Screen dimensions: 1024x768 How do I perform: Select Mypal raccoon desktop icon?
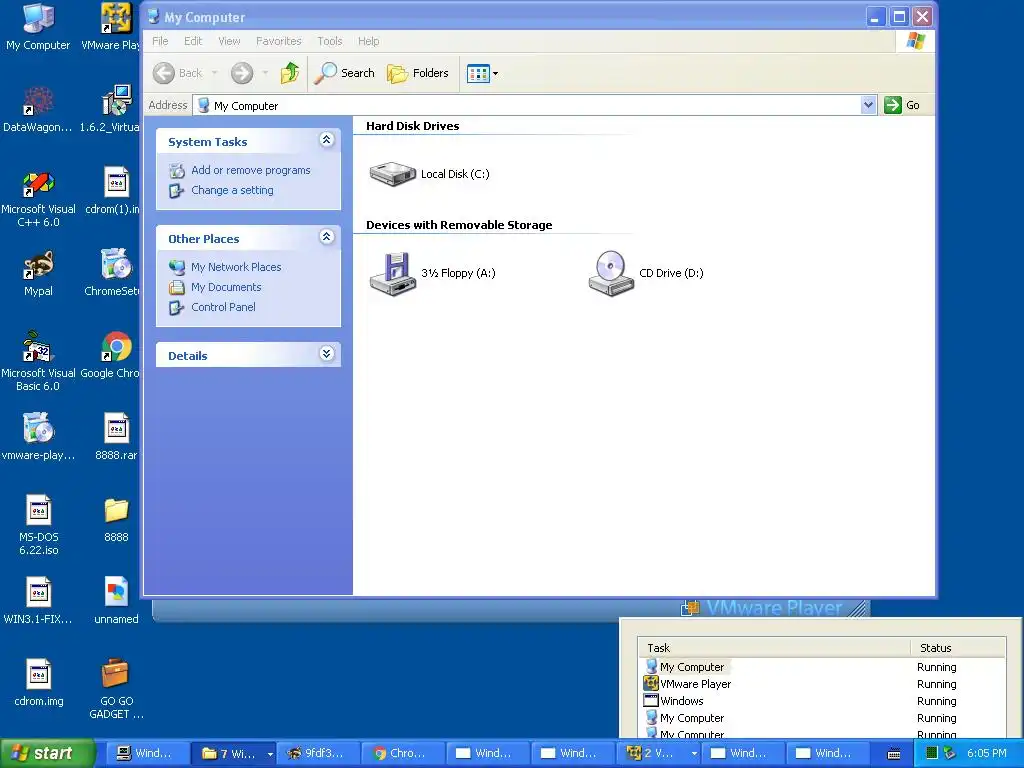click(x=38, y=274)
